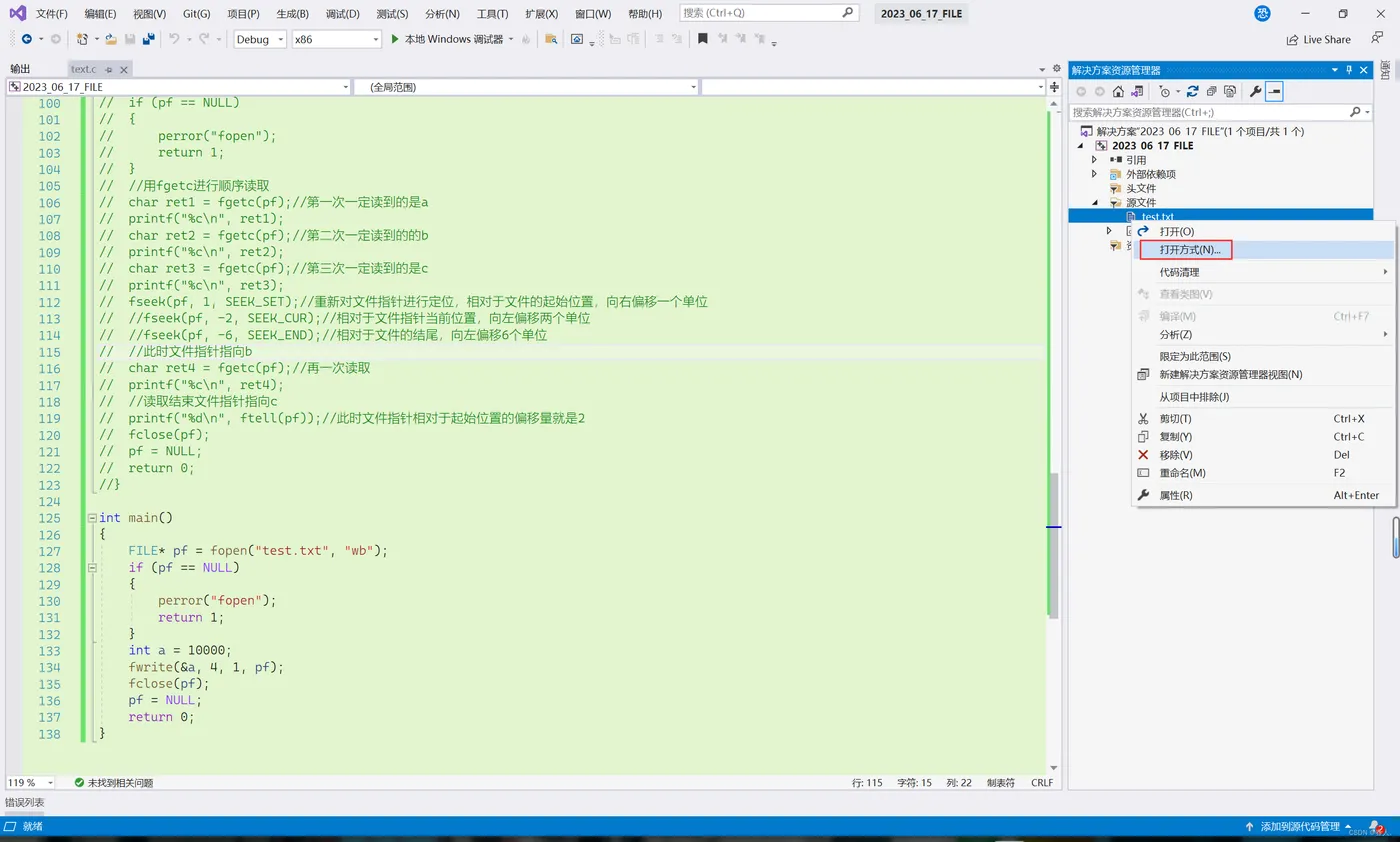Image resolution: width=1400 pixels, height=842 pixels.
Task: Select the 头文件 folder in Solution Explorer
Action: point(1141,188)
